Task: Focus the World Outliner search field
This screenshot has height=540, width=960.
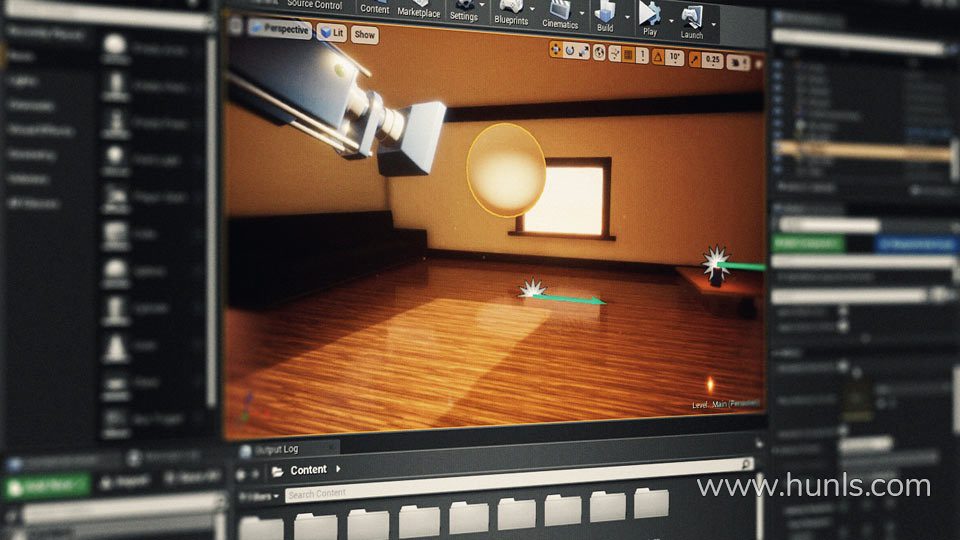Action: 858,41
